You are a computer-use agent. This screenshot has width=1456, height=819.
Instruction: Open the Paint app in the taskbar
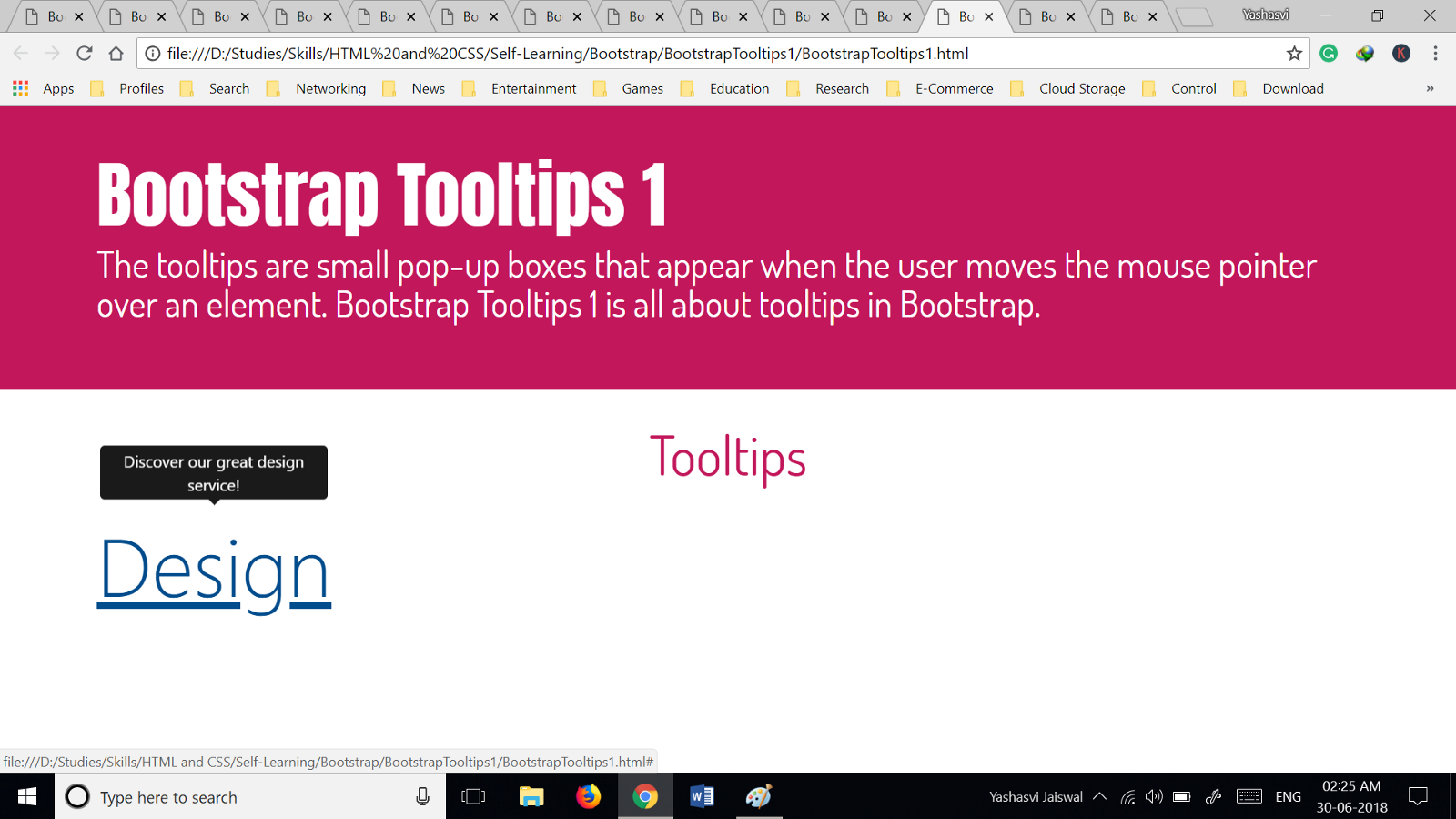759,797
